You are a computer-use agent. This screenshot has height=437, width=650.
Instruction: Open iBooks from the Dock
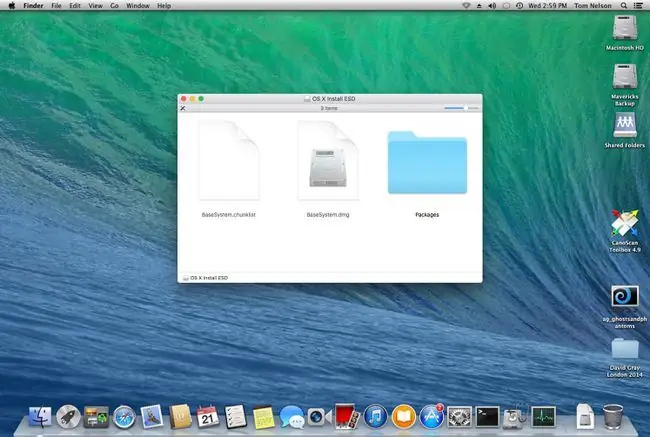pyautogui.click(x=403, y=416)
